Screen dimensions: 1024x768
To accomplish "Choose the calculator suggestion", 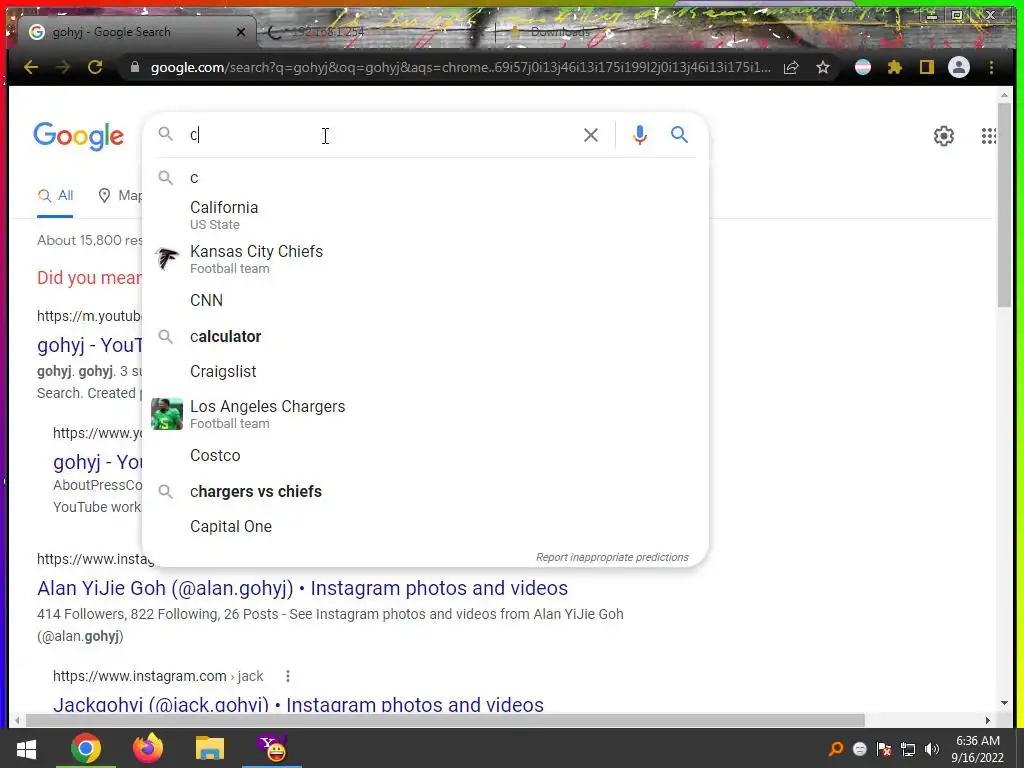I will [425, 336].
